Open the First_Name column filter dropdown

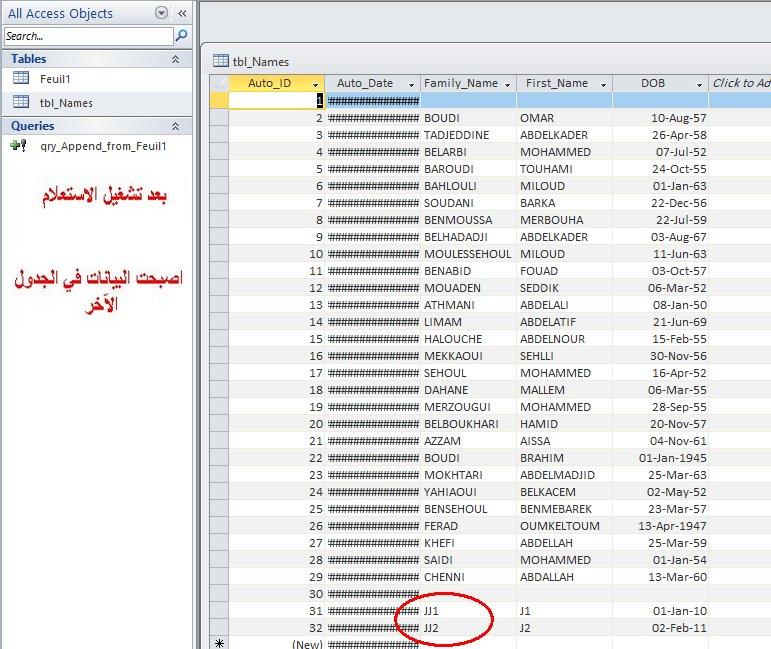[x=603, y=85]
